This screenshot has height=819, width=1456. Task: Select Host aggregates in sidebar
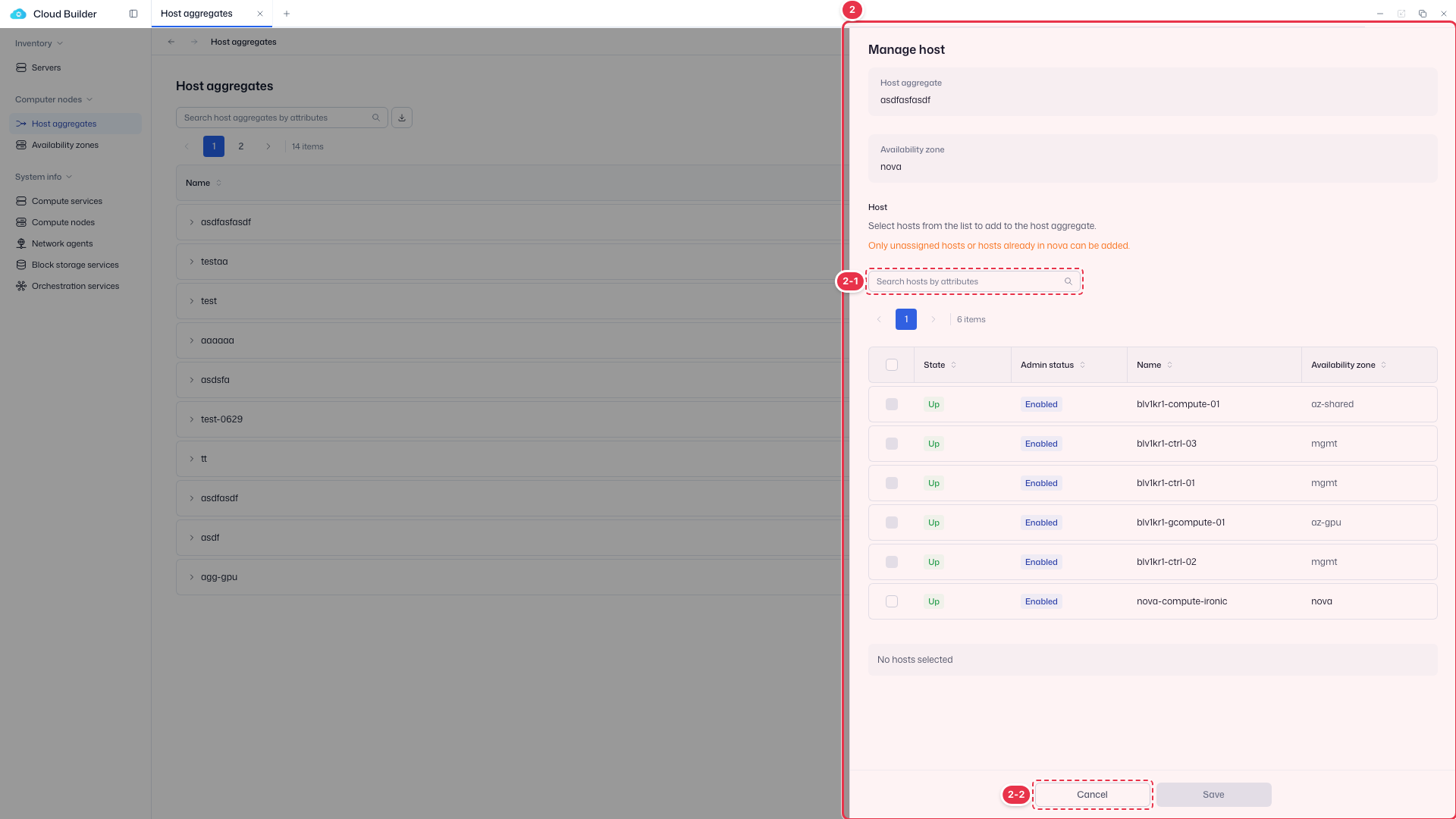(75, 124)
